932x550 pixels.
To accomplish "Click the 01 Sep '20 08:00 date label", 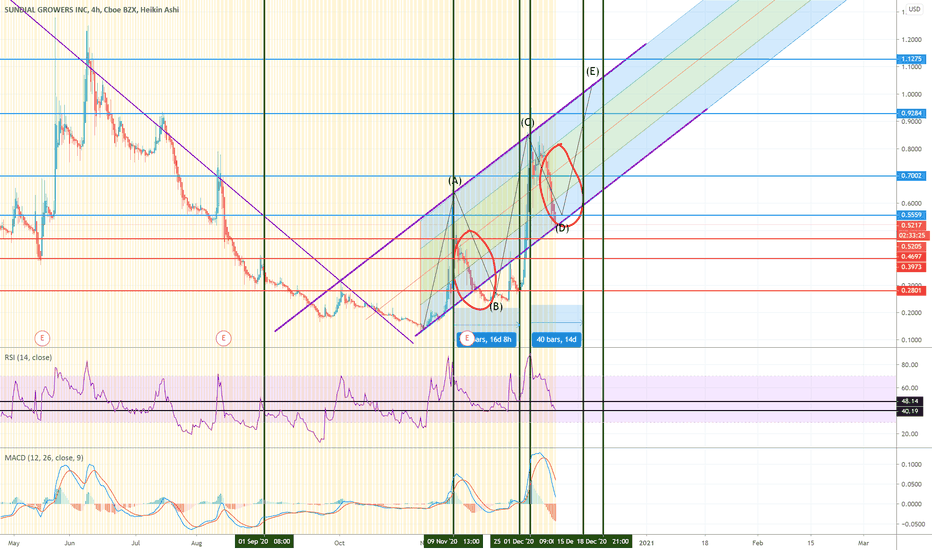I will 264,542.
